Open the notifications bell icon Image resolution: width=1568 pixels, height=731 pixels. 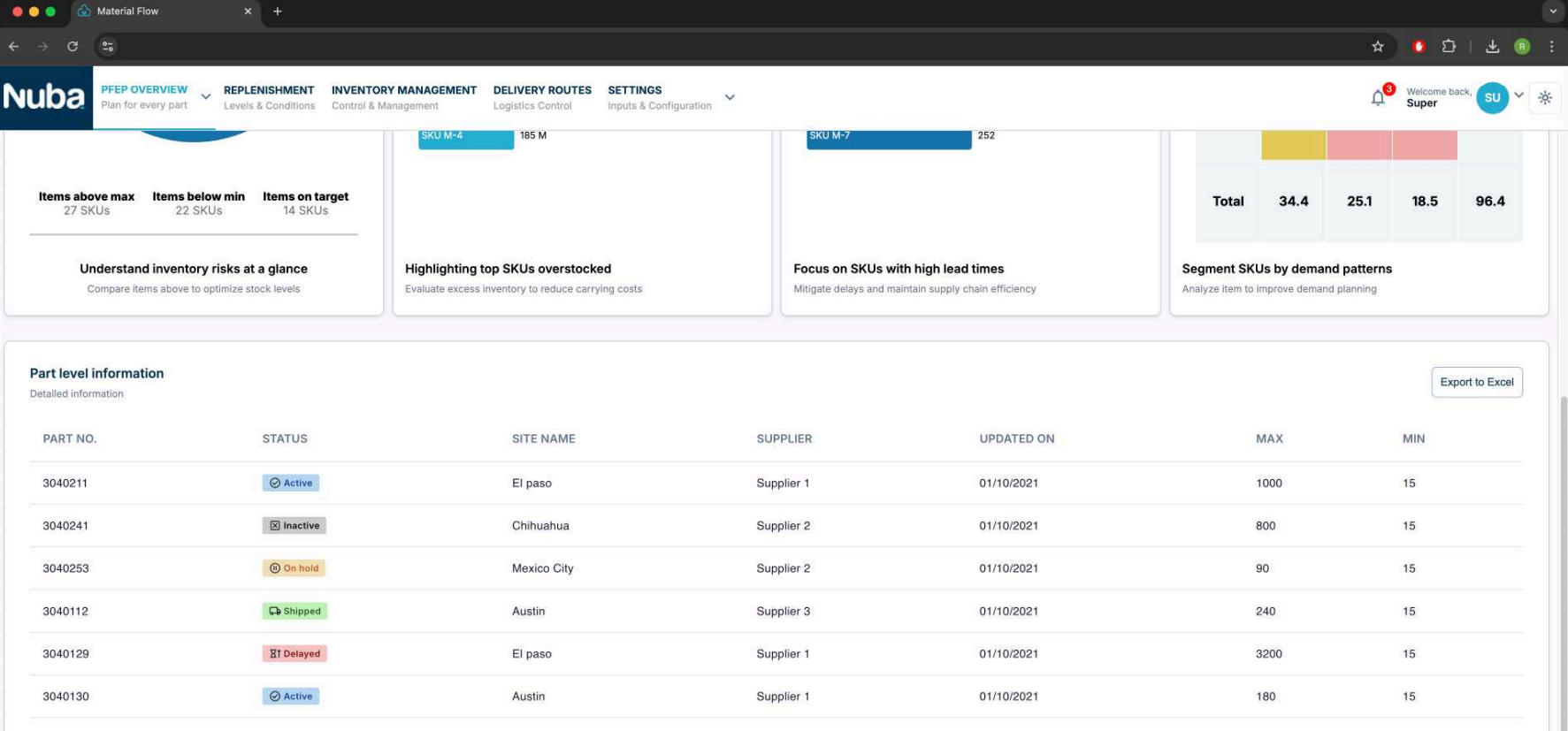coord(1378,98)
